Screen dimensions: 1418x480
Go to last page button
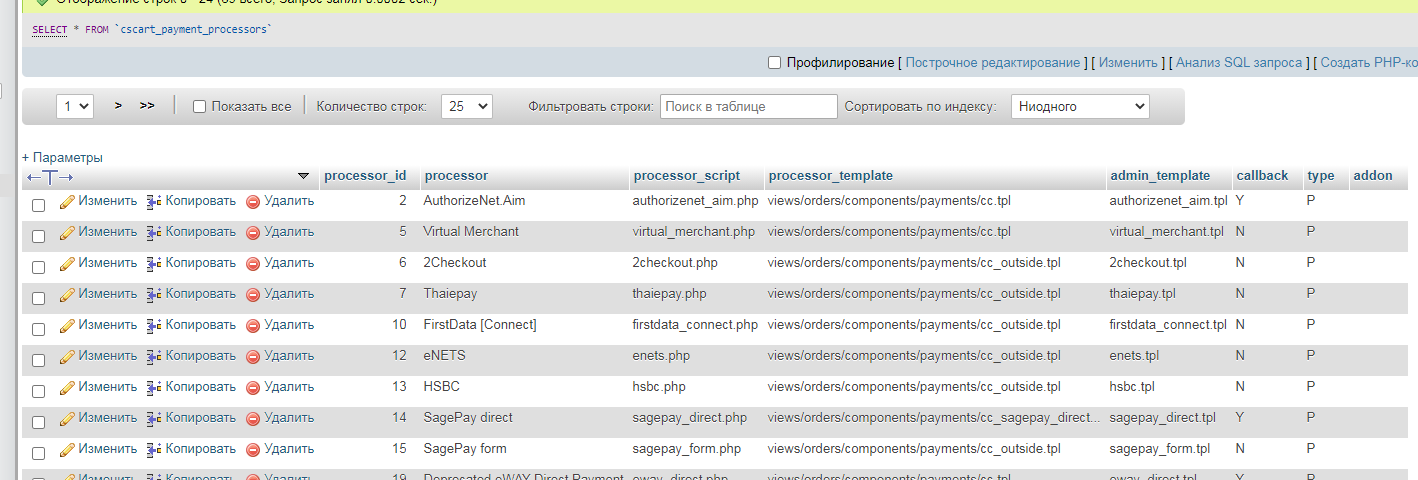tap(147, 105)
